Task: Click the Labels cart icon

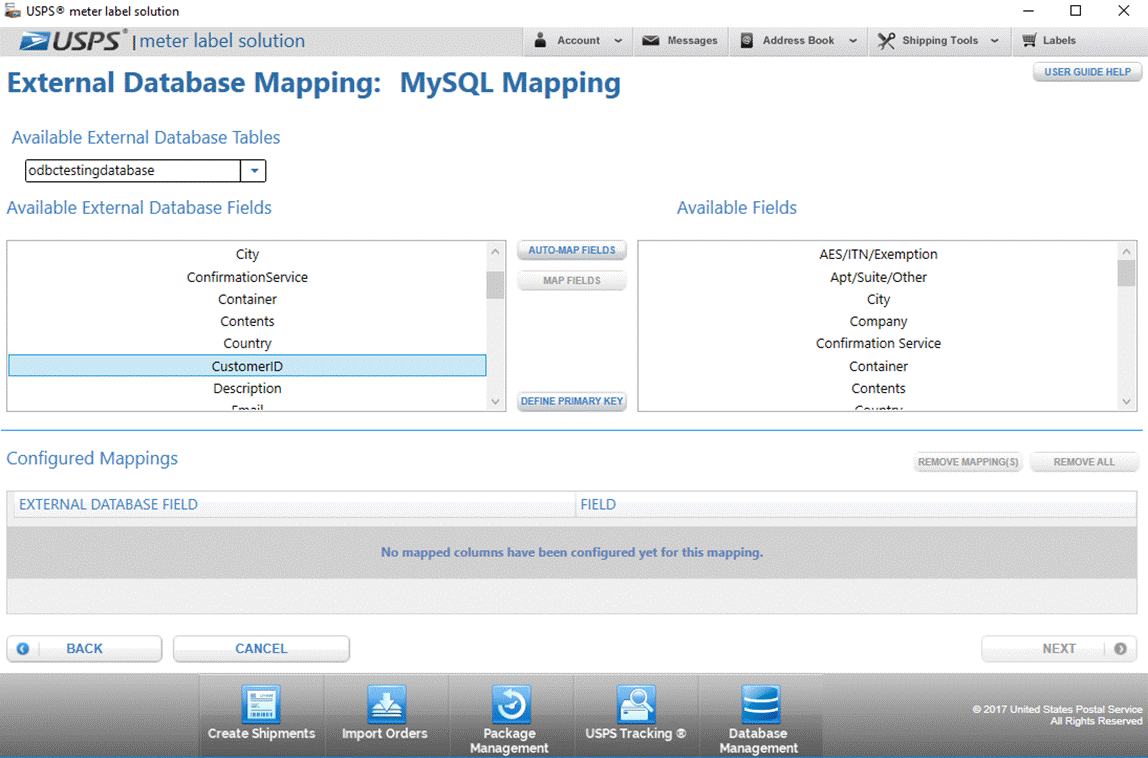Action: (x=1029, y=40)
